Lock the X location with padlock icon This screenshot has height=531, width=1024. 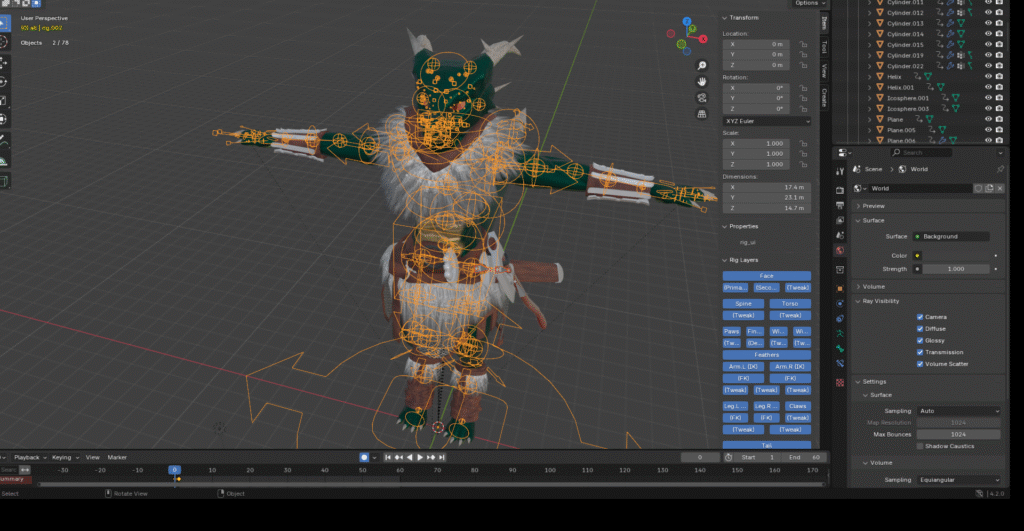click(x=804, y=44)
